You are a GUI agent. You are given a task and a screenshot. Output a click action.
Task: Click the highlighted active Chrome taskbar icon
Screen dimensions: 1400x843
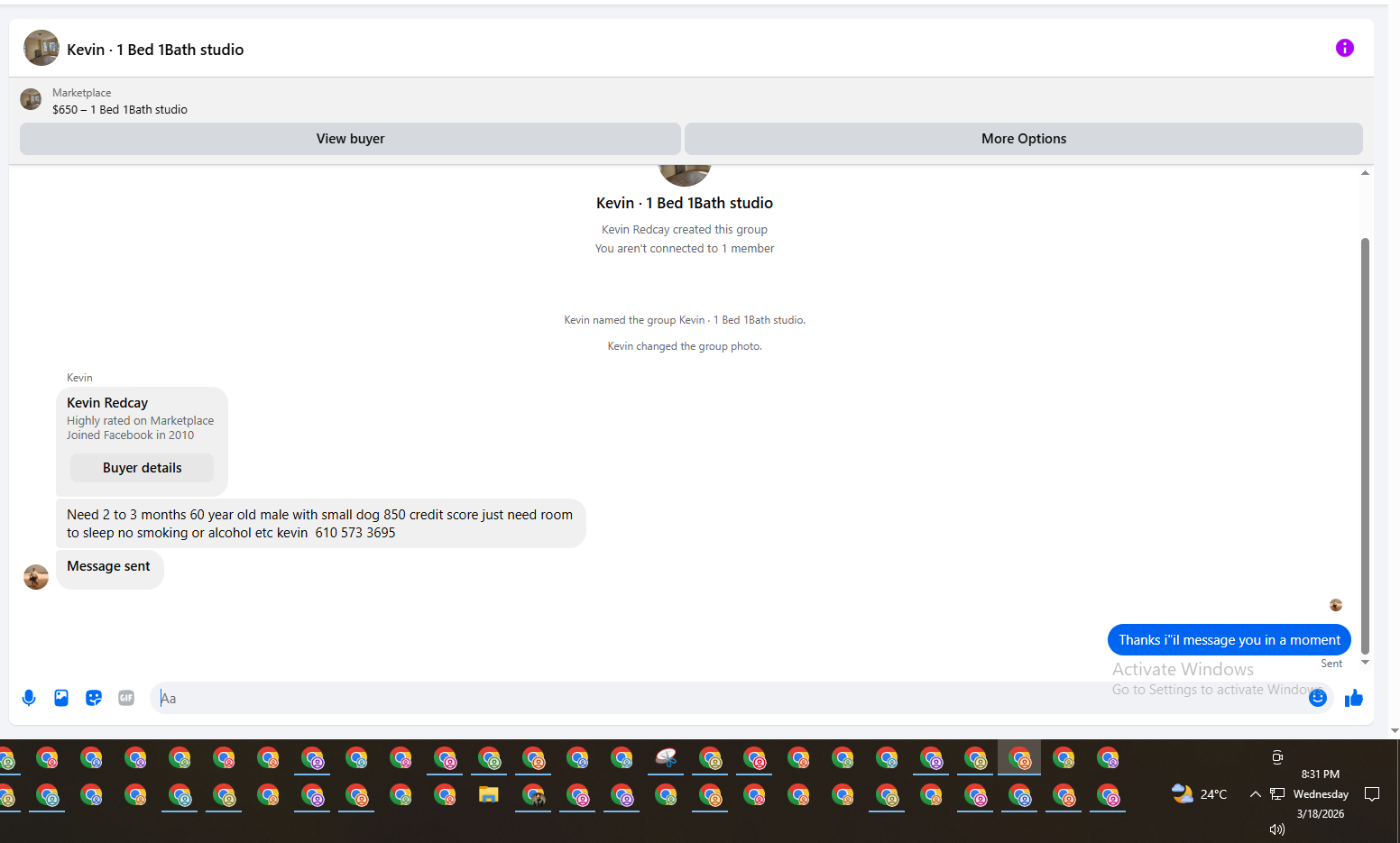1019,757
